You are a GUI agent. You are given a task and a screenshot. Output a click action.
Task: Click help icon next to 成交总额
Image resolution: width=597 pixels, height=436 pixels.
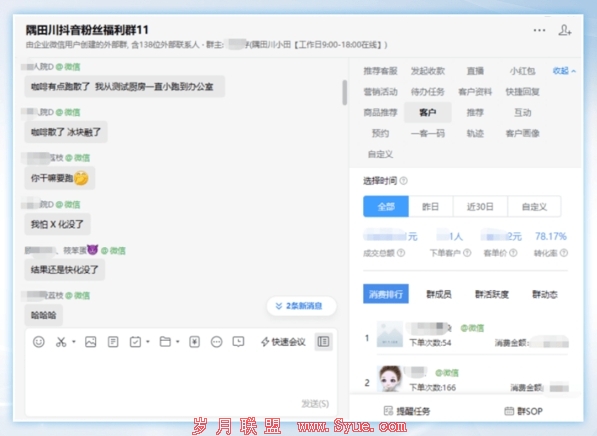(x=401, y=253)
